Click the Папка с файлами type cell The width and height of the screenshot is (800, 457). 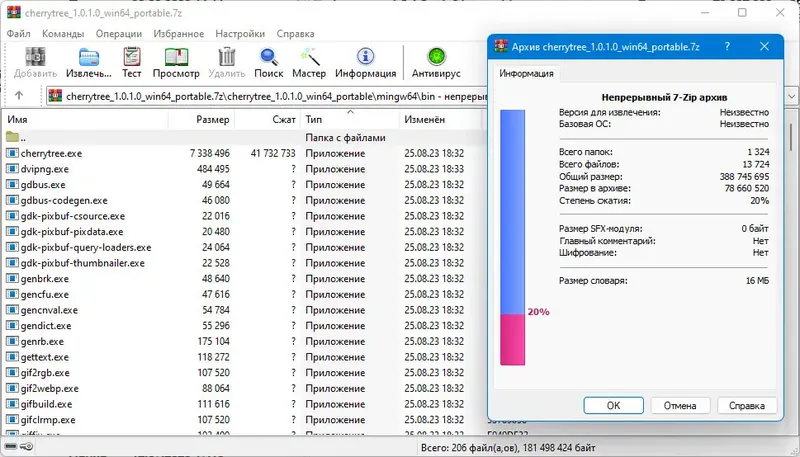[x=345, y=138]
